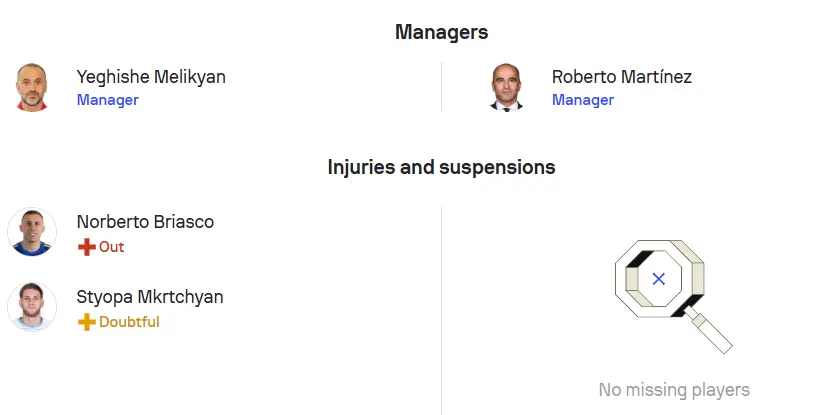Open Roberto Martínez's manager photo
This screenshot has height=415, width=831.
(x=506, y=87)
